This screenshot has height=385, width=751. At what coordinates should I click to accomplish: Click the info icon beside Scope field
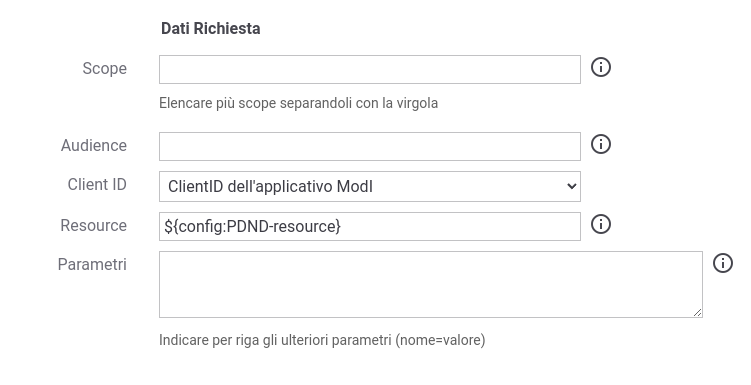(601, 67)
